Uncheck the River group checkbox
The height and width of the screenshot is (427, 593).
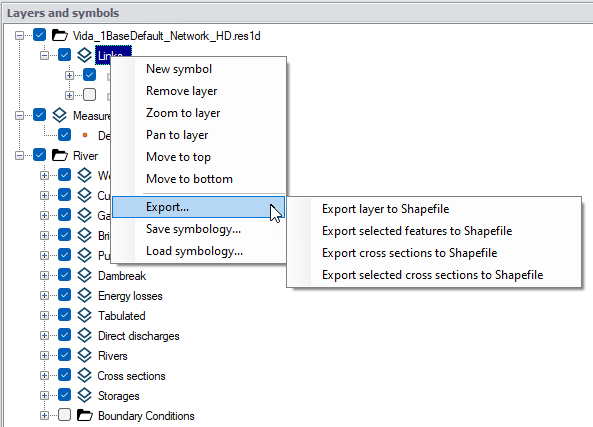[x=39, y=155]
